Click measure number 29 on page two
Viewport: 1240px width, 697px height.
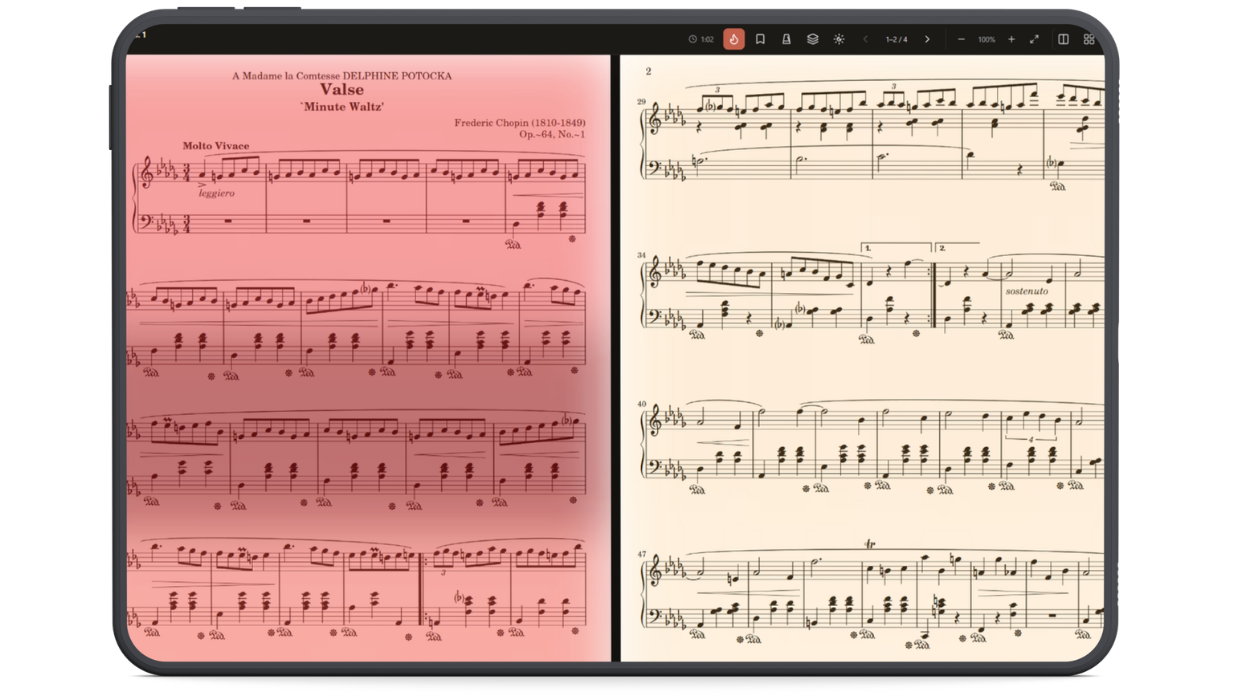pyautogui.click(x=642, y=102)
